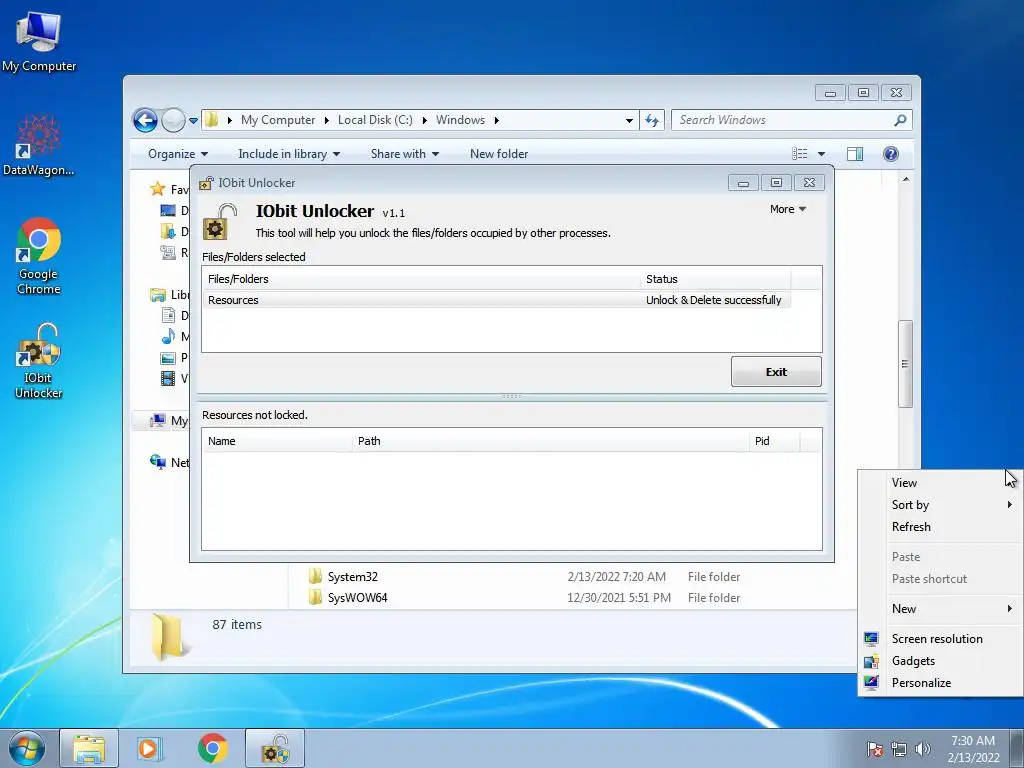Click My Computer breadcrumb
The height and width of the screenshot is (768, 1024).
click(278, 120)
